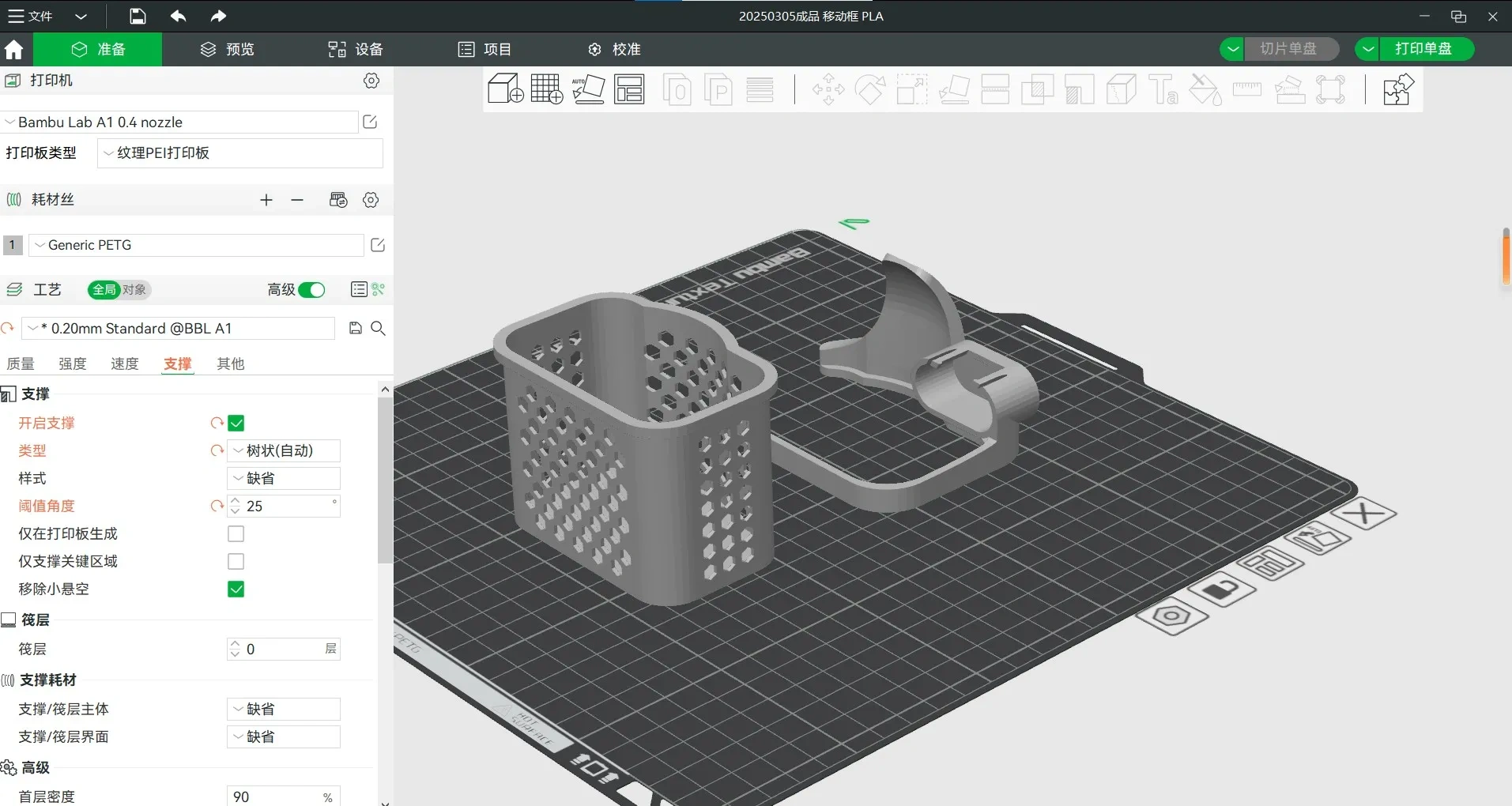The width and height of the screenshot is (1512, 806).
Task: Open the Support/raft base filament dropdown
Action: pos(284,709)
